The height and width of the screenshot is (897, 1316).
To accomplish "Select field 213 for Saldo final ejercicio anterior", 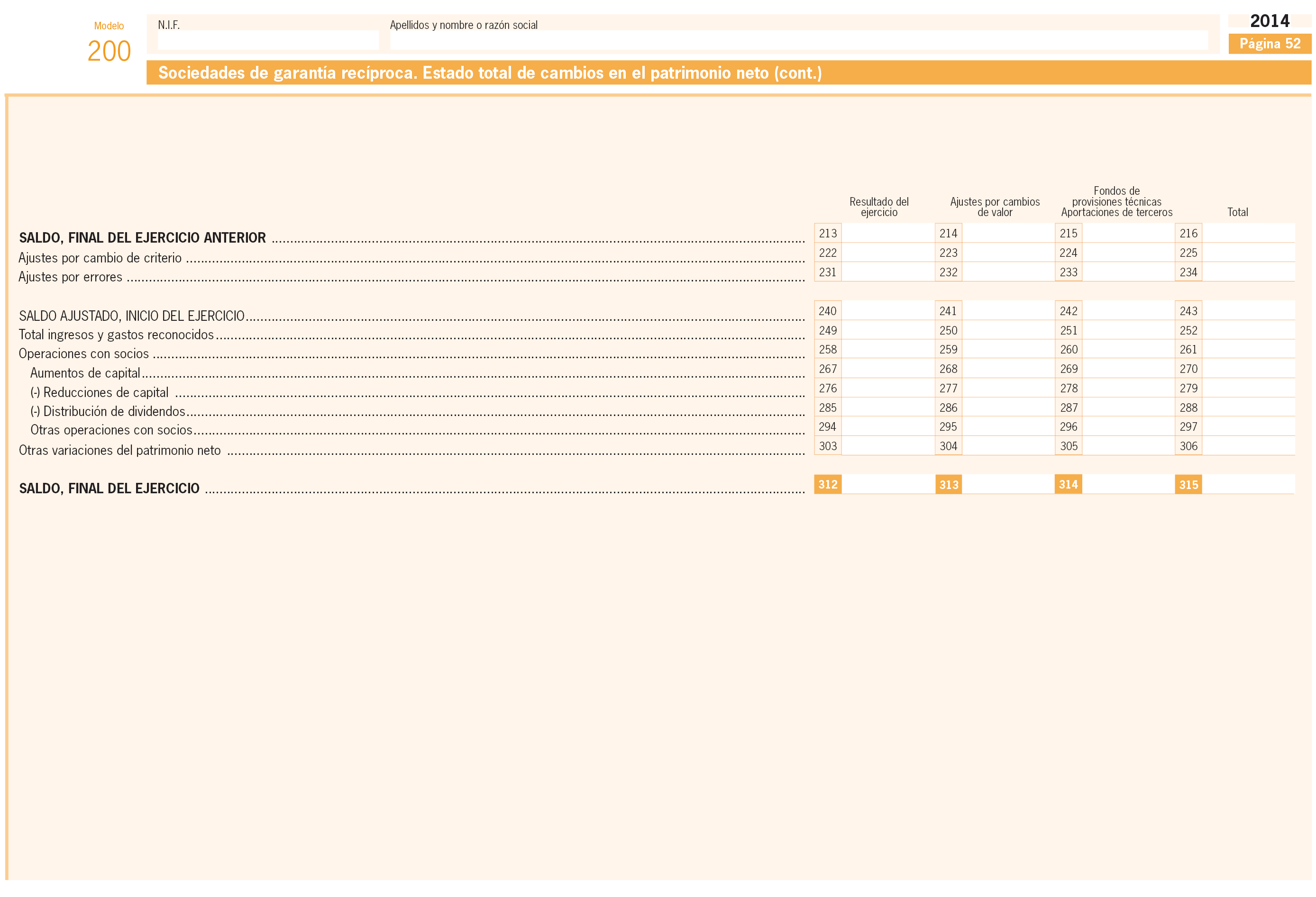I will pyautogui.click(x=888, y=233).
